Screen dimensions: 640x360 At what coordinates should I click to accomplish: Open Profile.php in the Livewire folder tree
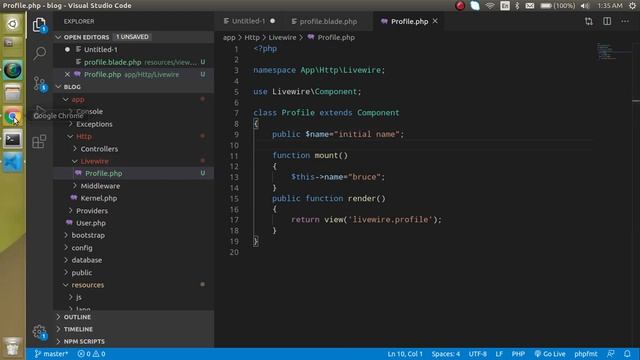tap(133, 173)
